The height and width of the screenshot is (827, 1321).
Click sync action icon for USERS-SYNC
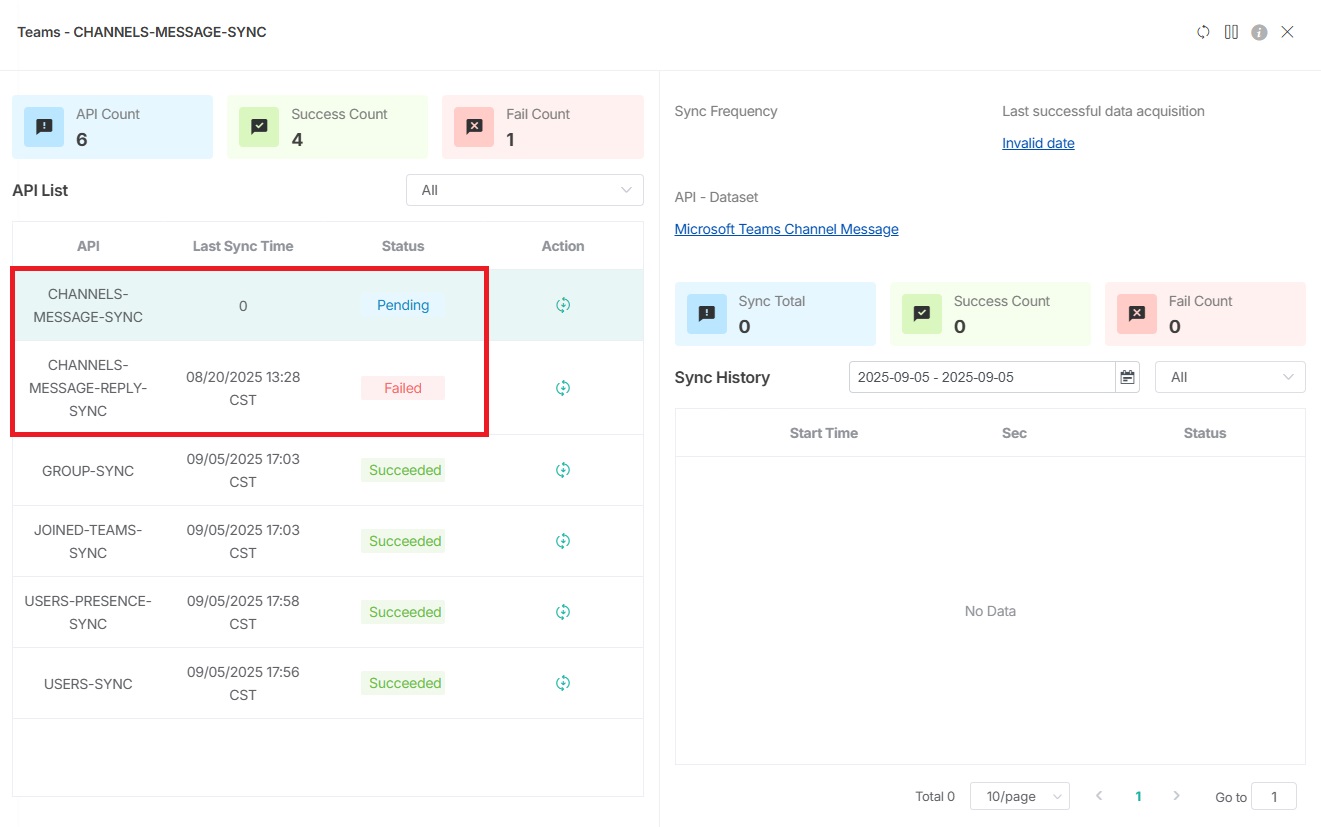pos(563,683)
